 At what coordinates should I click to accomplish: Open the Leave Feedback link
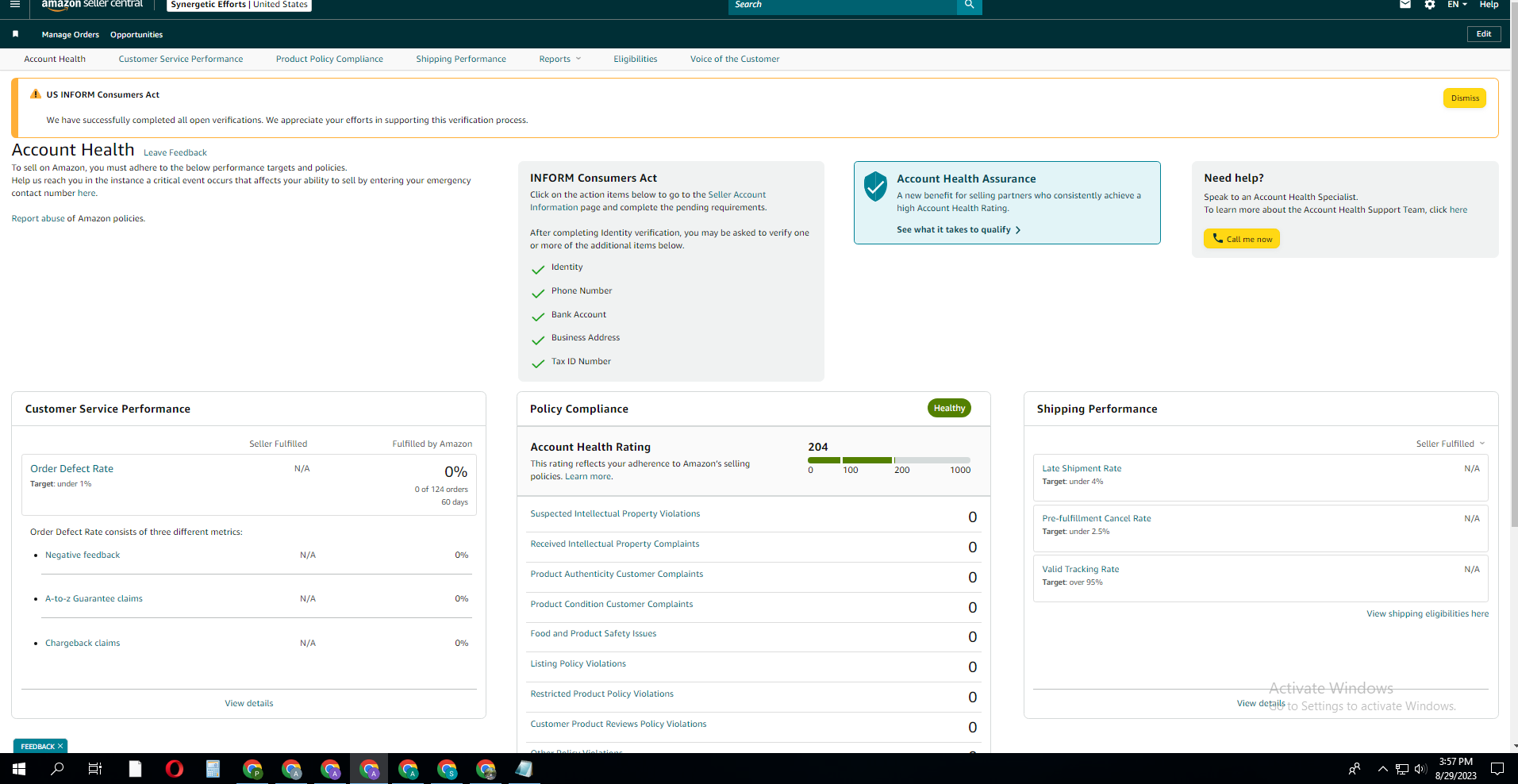[175, 152]
